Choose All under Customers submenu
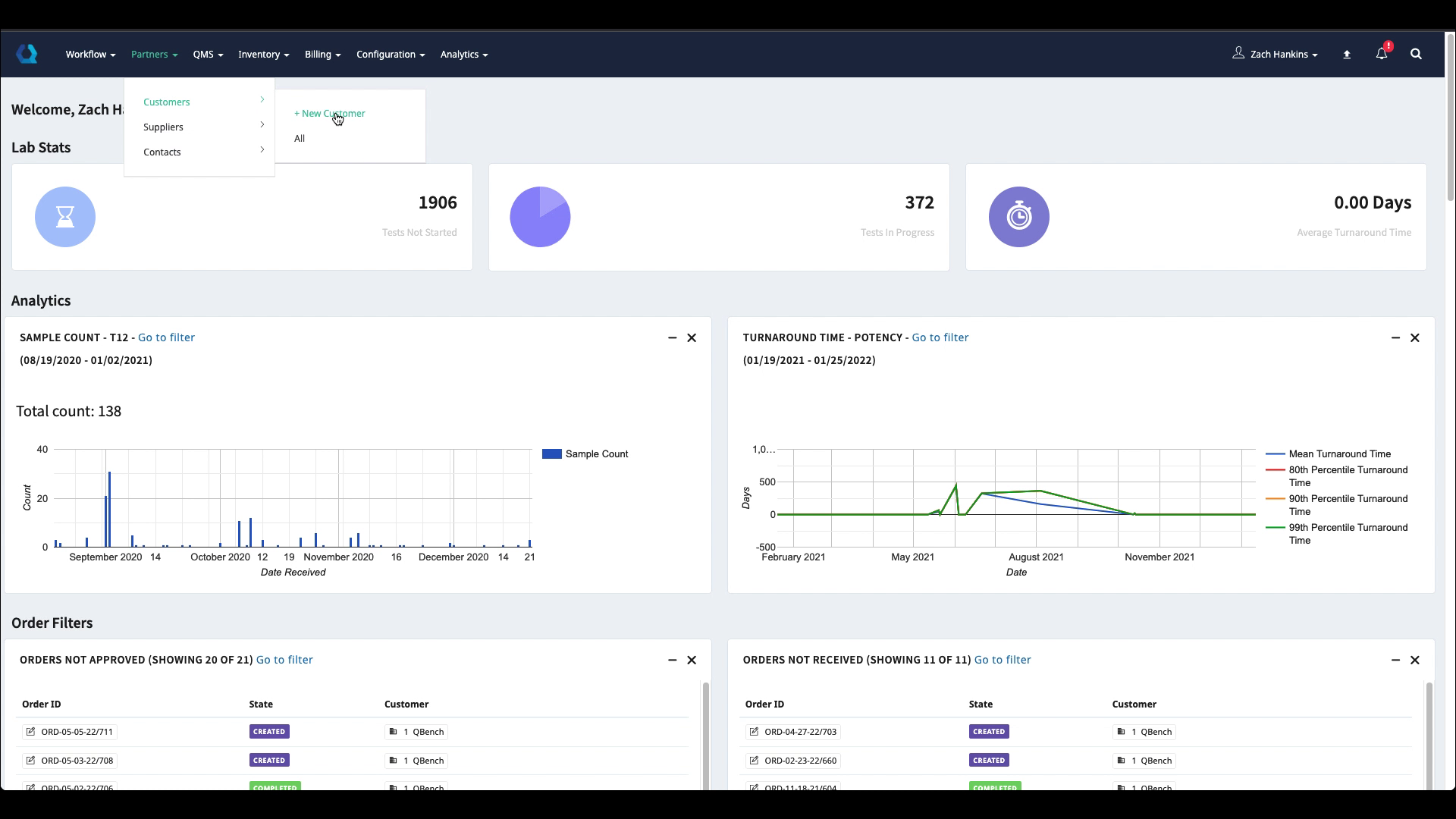Image resolution: width=1456 pixels, height=819 pixels. (x=300, y=138)
